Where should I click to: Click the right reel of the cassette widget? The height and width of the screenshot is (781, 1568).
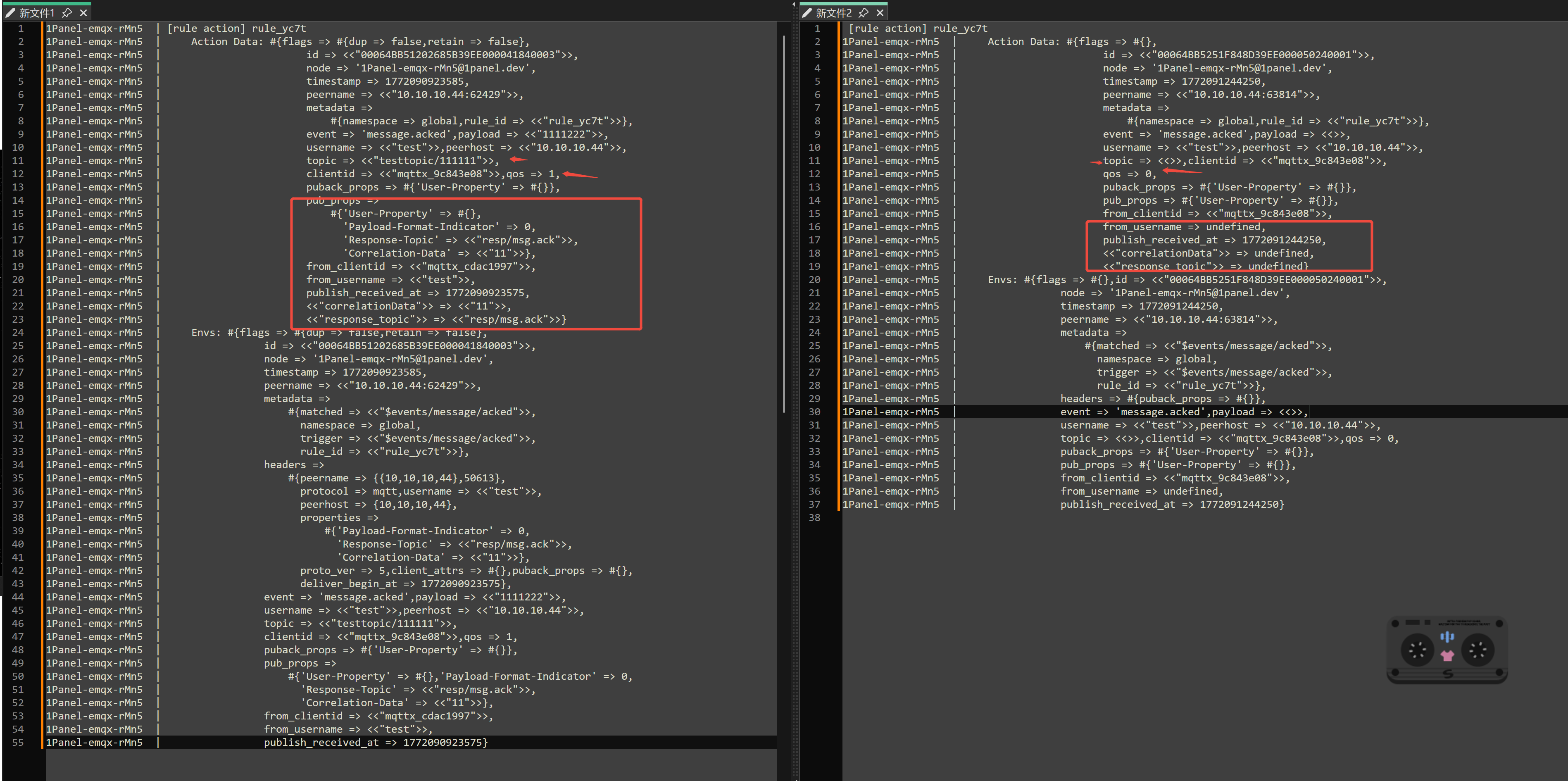point(1477,650)
